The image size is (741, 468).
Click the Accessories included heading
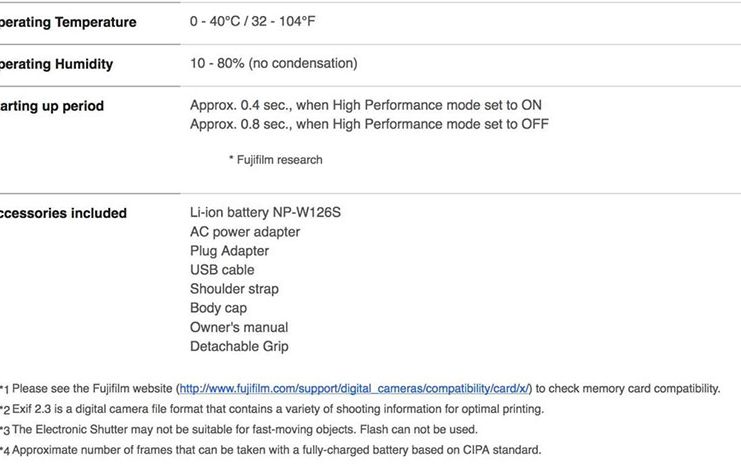[x=63, y=213]
